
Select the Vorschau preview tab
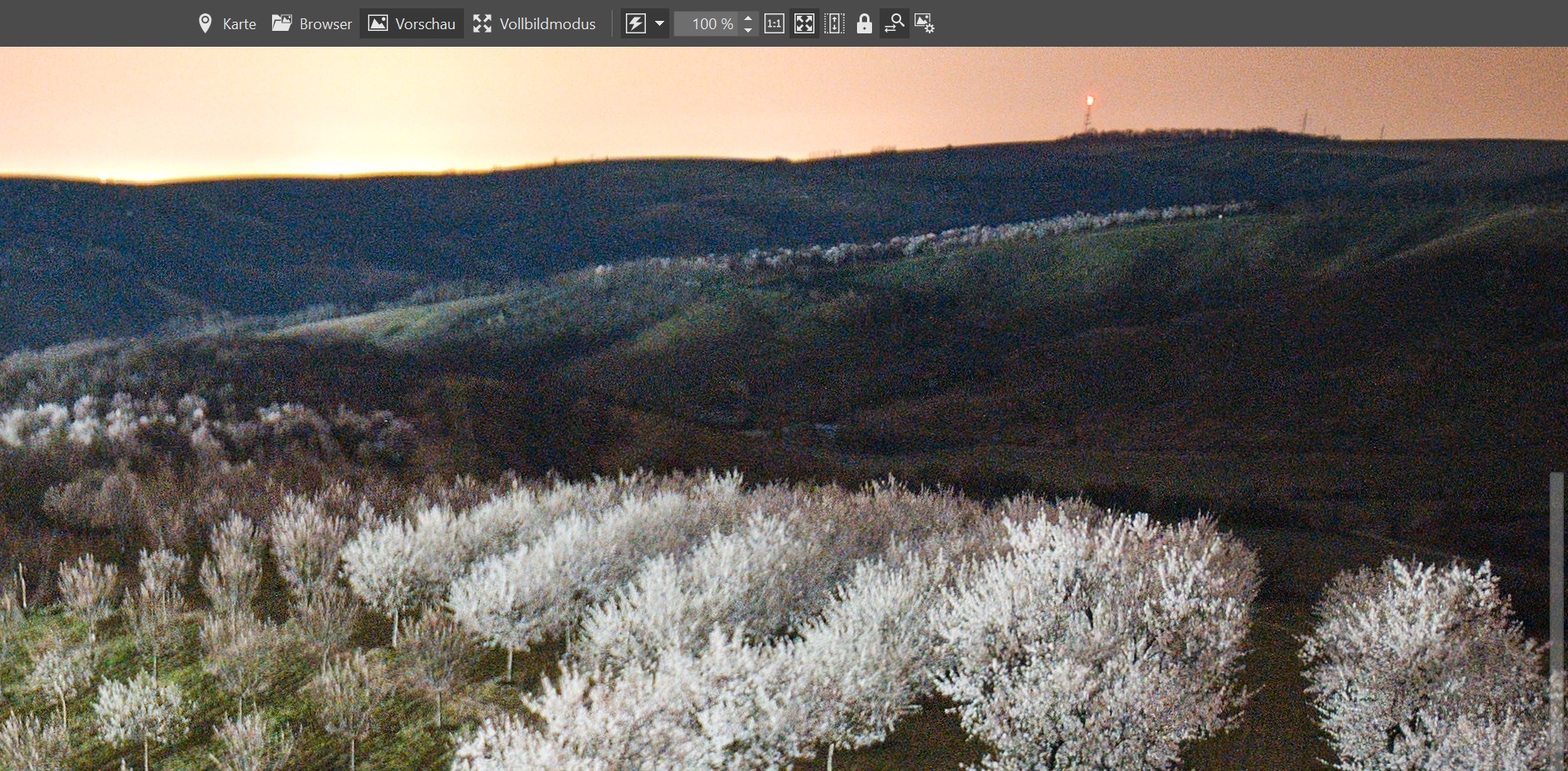tap(412, 23)
